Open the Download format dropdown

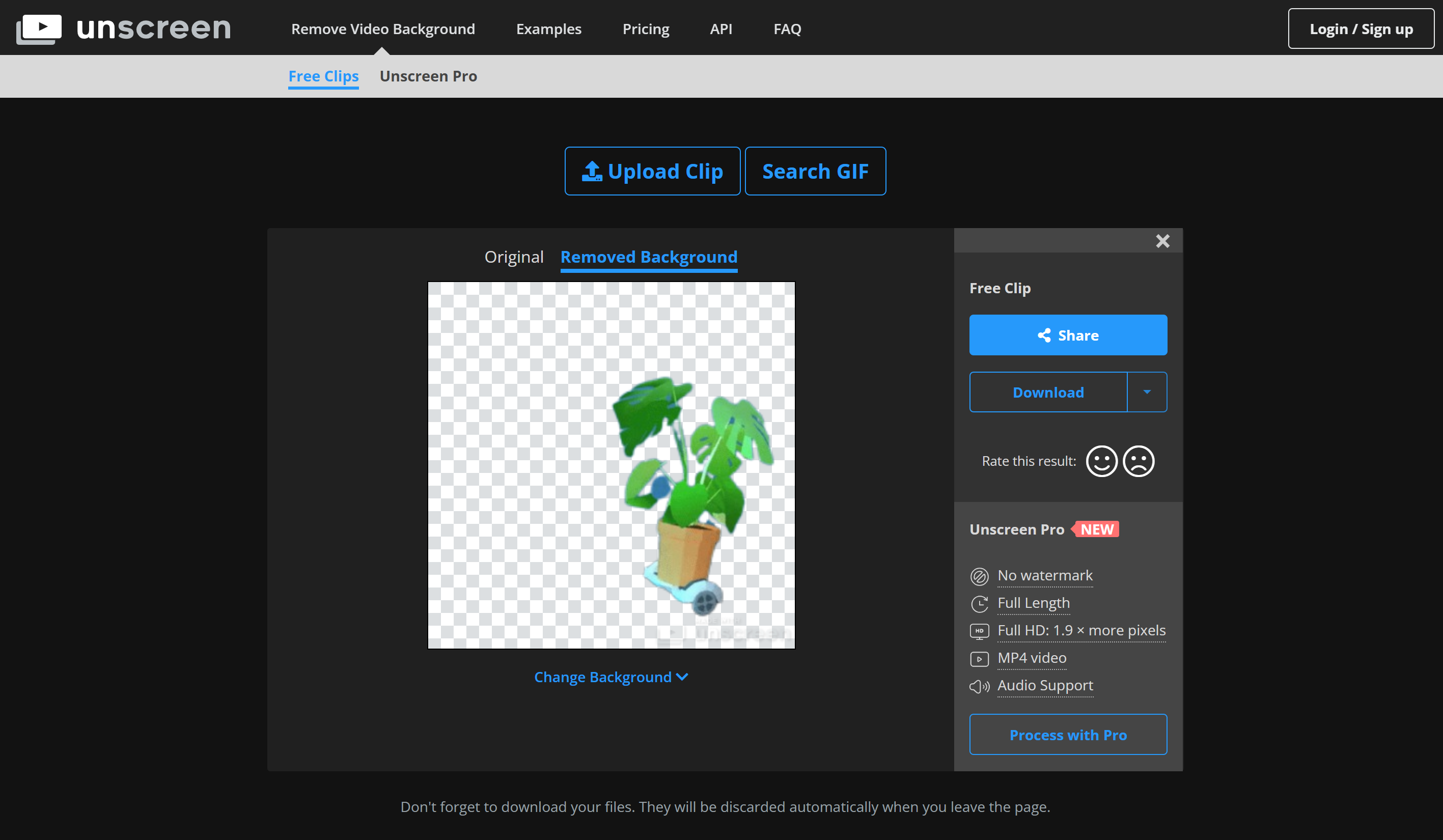pos(1147,391)
